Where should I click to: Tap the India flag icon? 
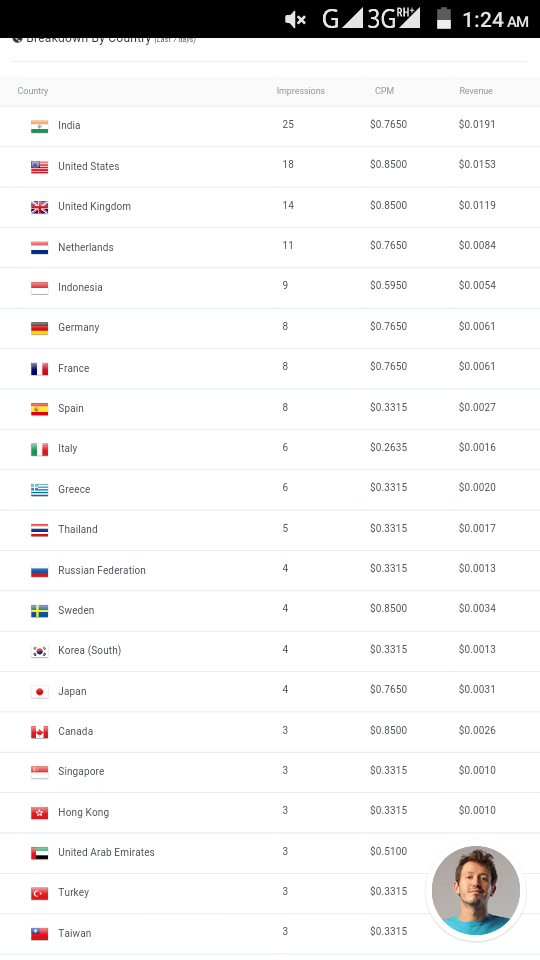[39, 126]
